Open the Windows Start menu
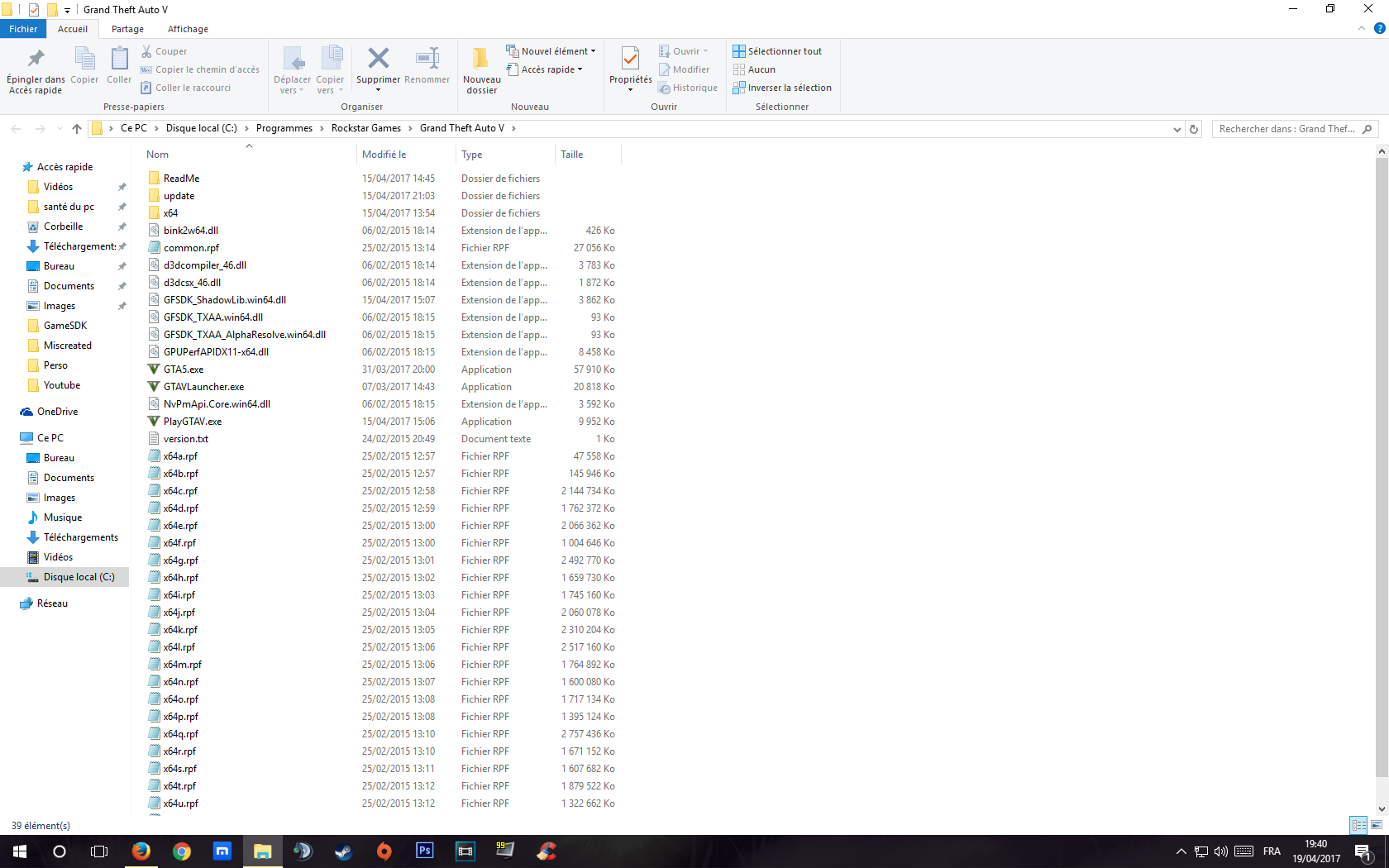 click(x=20, y=851)
